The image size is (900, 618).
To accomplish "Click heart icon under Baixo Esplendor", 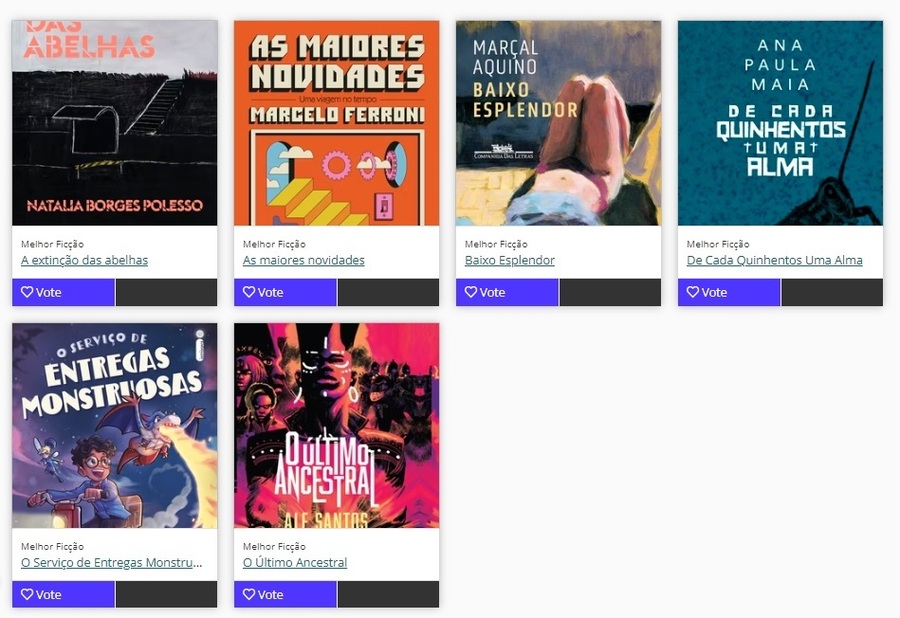I will pyautogui.click(x=471, y=292).
